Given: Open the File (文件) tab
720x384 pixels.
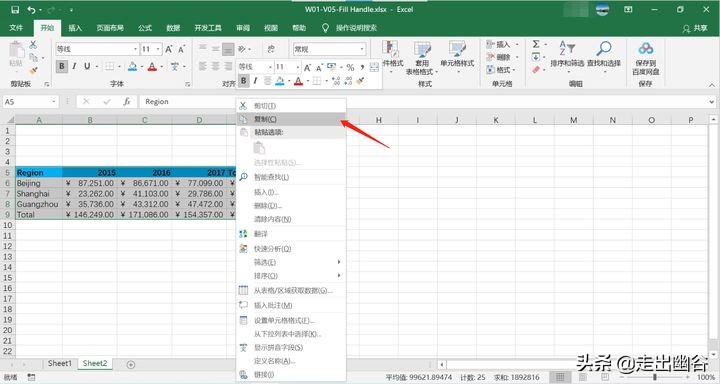Looking at the screenshot, I should point(16,28).
